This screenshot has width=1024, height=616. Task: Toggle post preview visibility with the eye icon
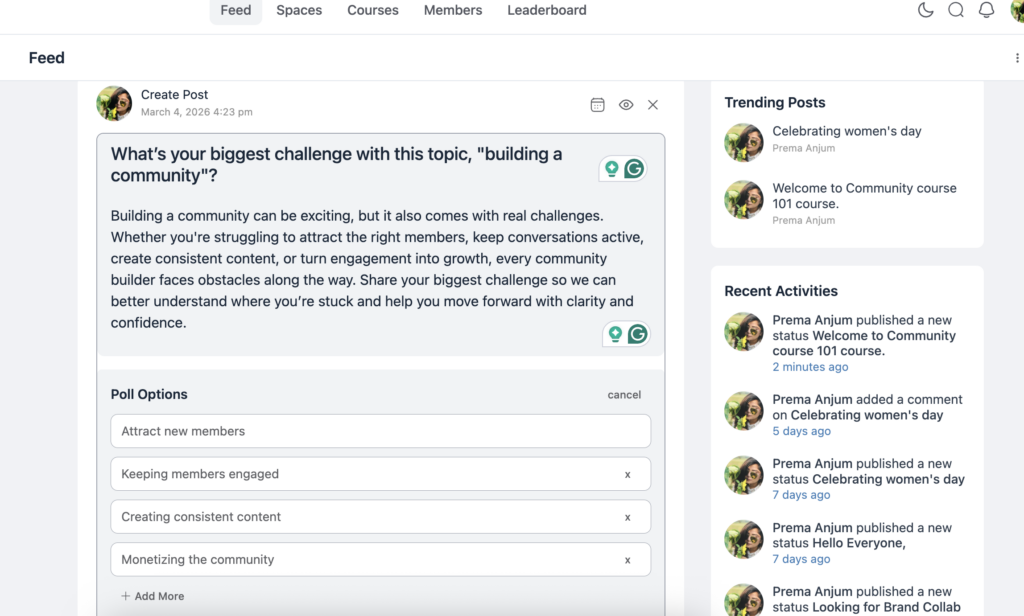[626, 104]
